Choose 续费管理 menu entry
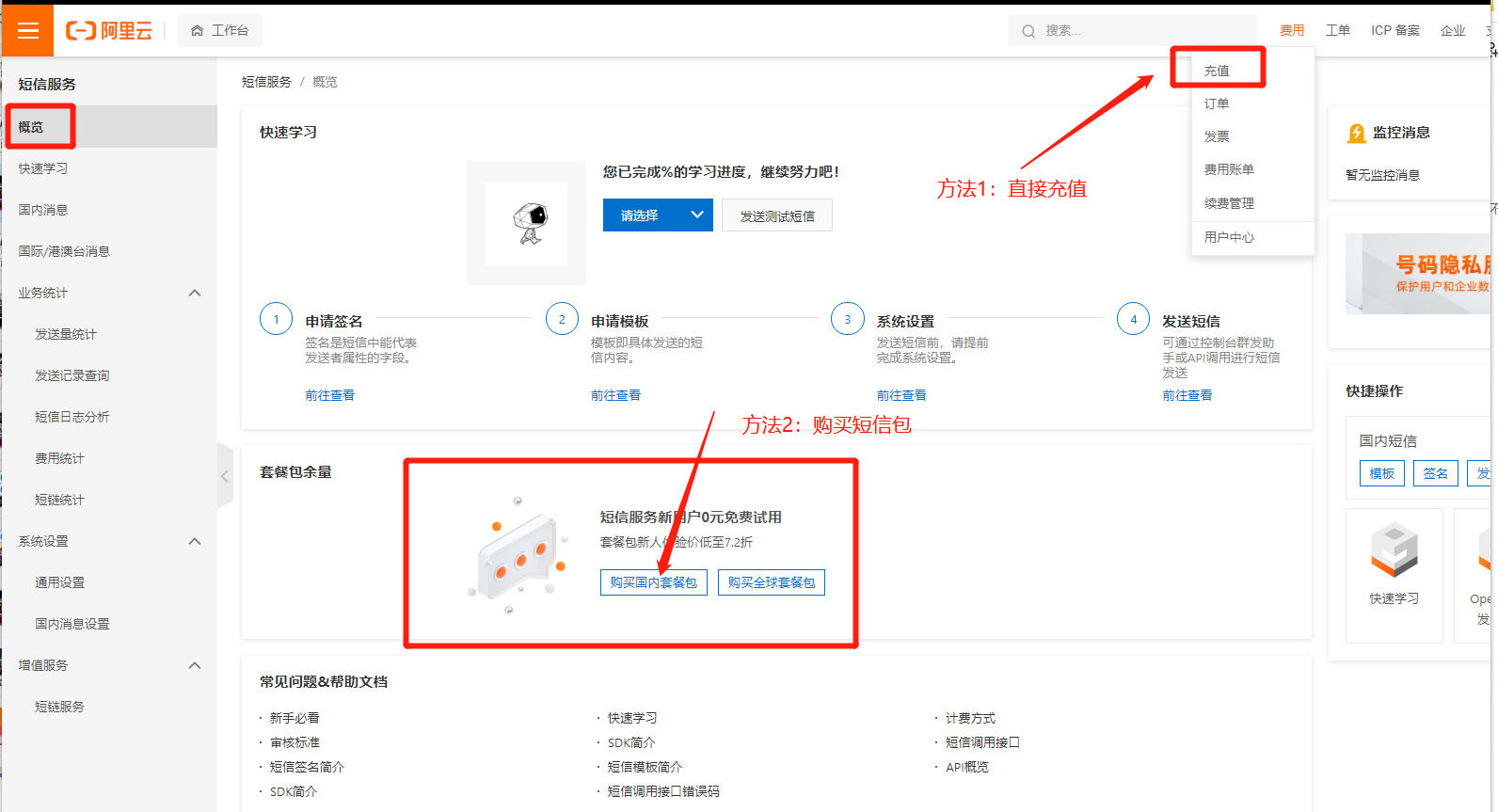Viewport: 1498px width, 812px height. point(1229,203)
